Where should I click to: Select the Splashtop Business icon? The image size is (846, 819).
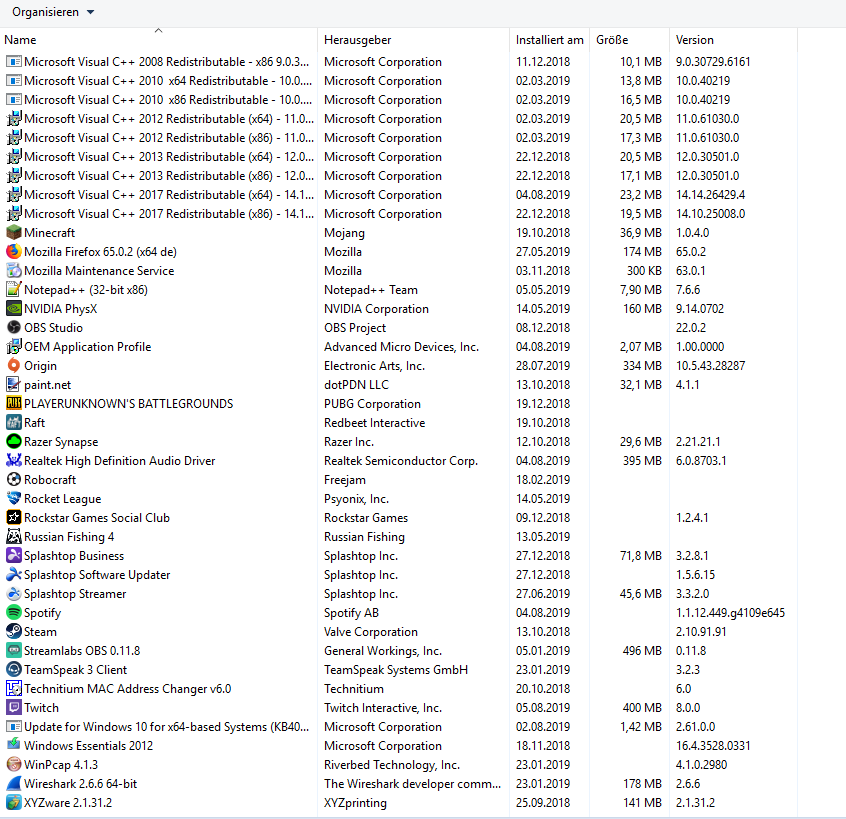pos(13,556)
